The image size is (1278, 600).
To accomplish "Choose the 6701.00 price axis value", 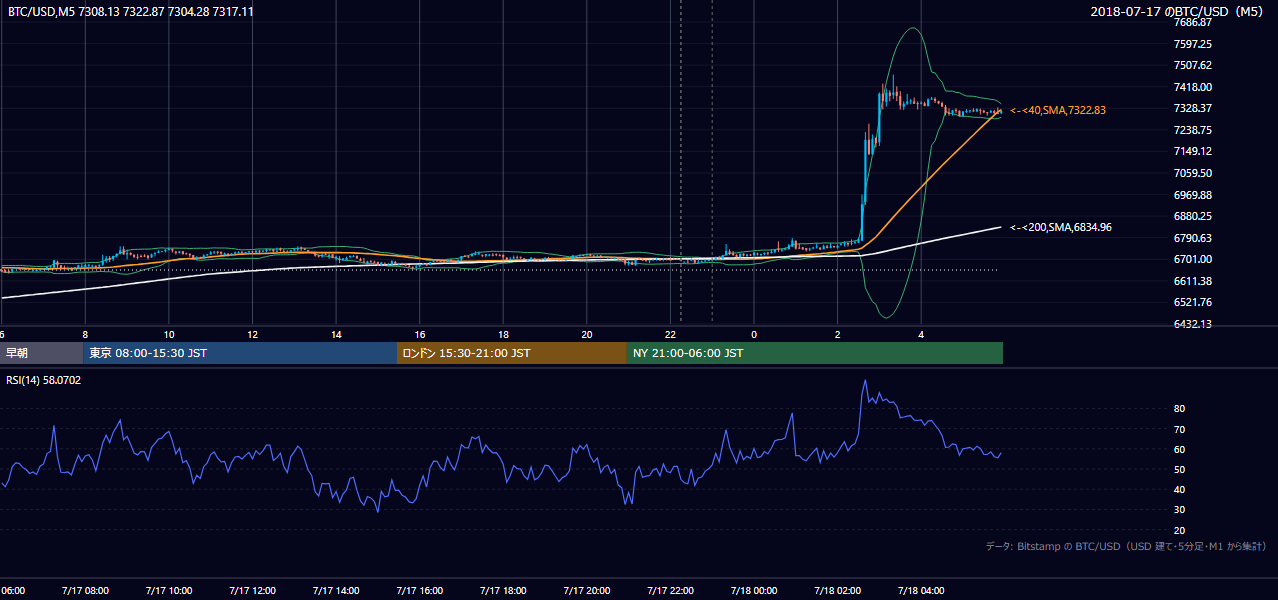I will coord(1193,259).
